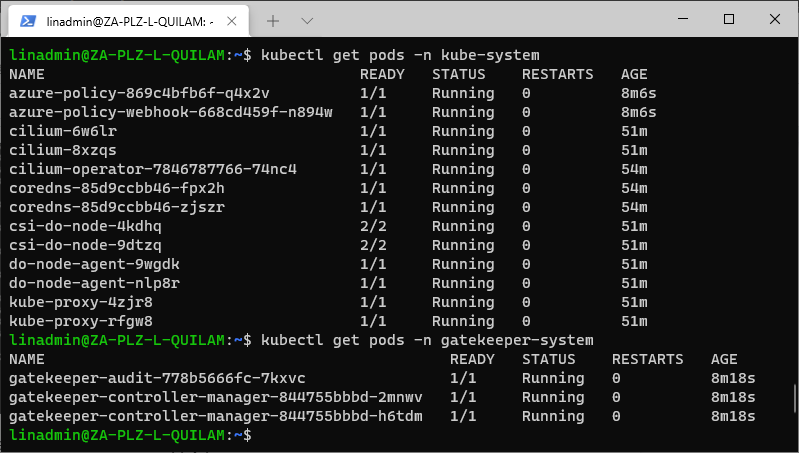Close the linadmin@ZA-PLZ-L-QUILAM tab
The image size is (799, 453).
231,21
